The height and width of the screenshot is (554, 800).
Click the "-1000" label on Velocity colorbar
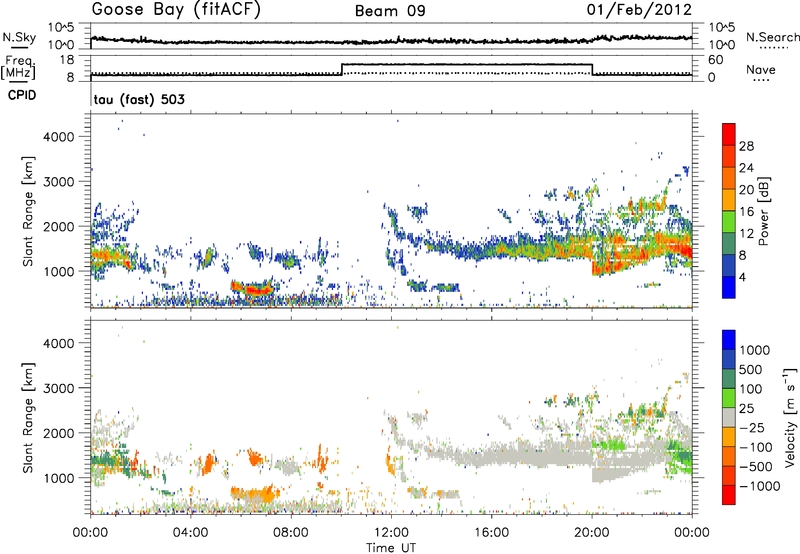pos(760,486)
